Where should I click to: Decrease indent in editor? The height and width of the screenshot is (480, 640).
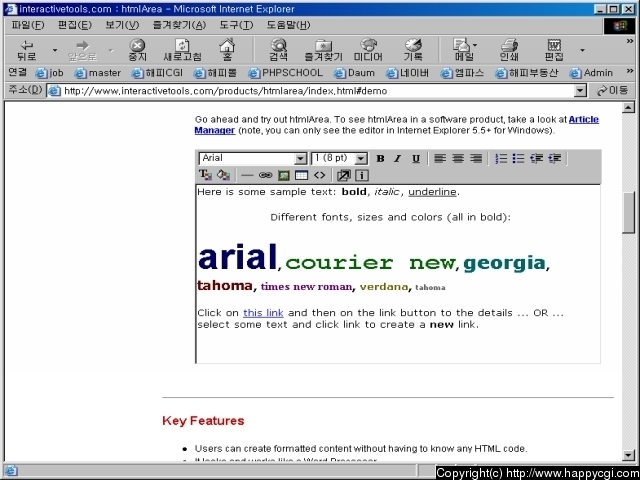point(536,159)
